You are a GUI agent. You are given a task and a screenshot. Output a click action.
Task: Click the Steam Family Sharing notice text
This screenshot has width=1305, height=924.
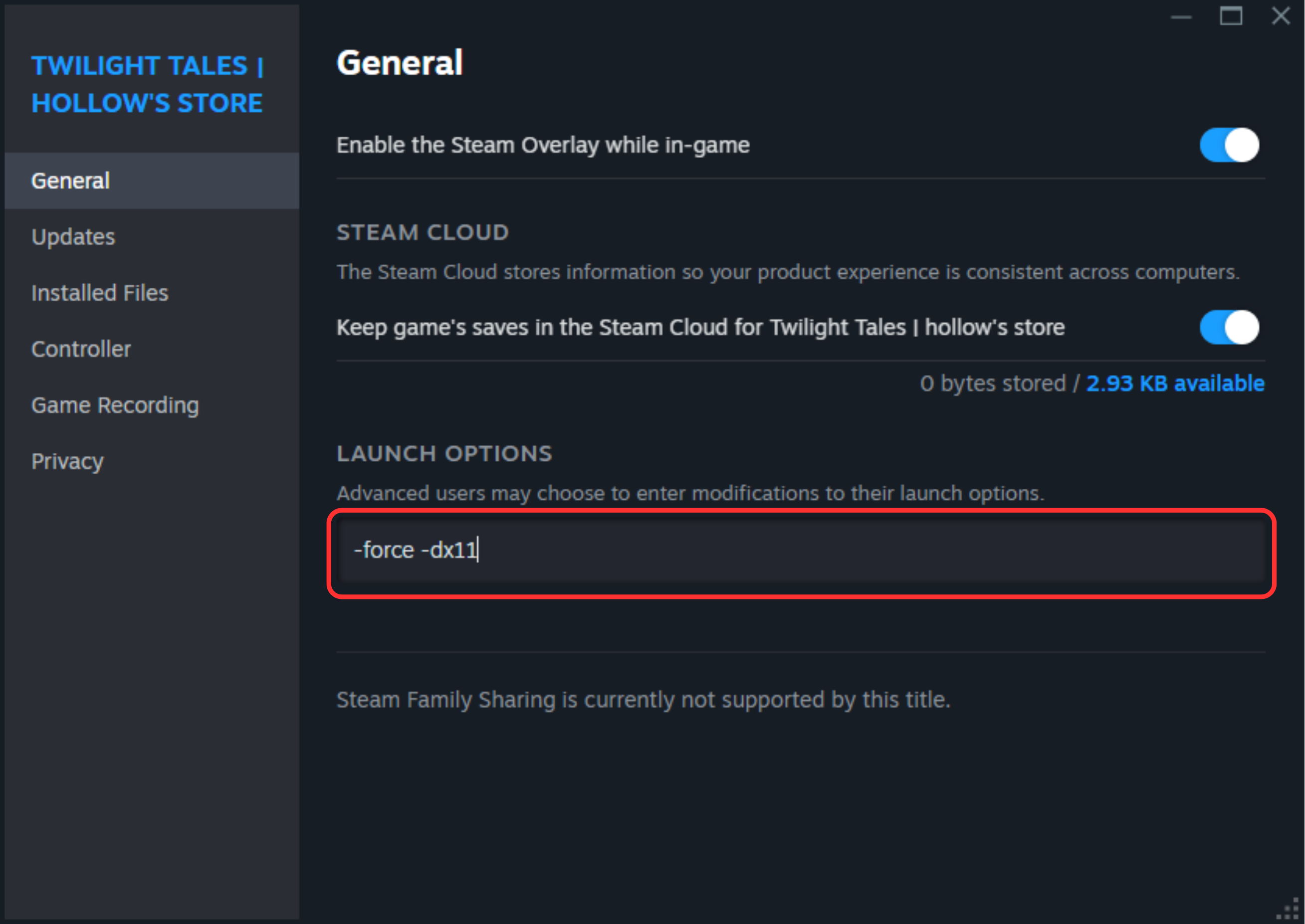point(643,700)
